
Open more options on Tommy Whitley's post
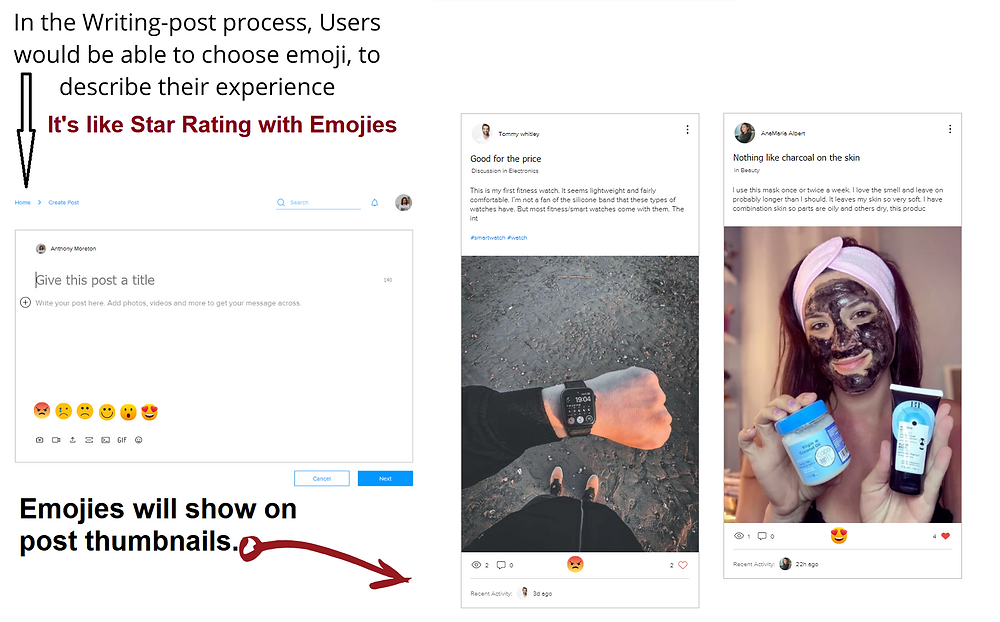click(x=688, y=130)
